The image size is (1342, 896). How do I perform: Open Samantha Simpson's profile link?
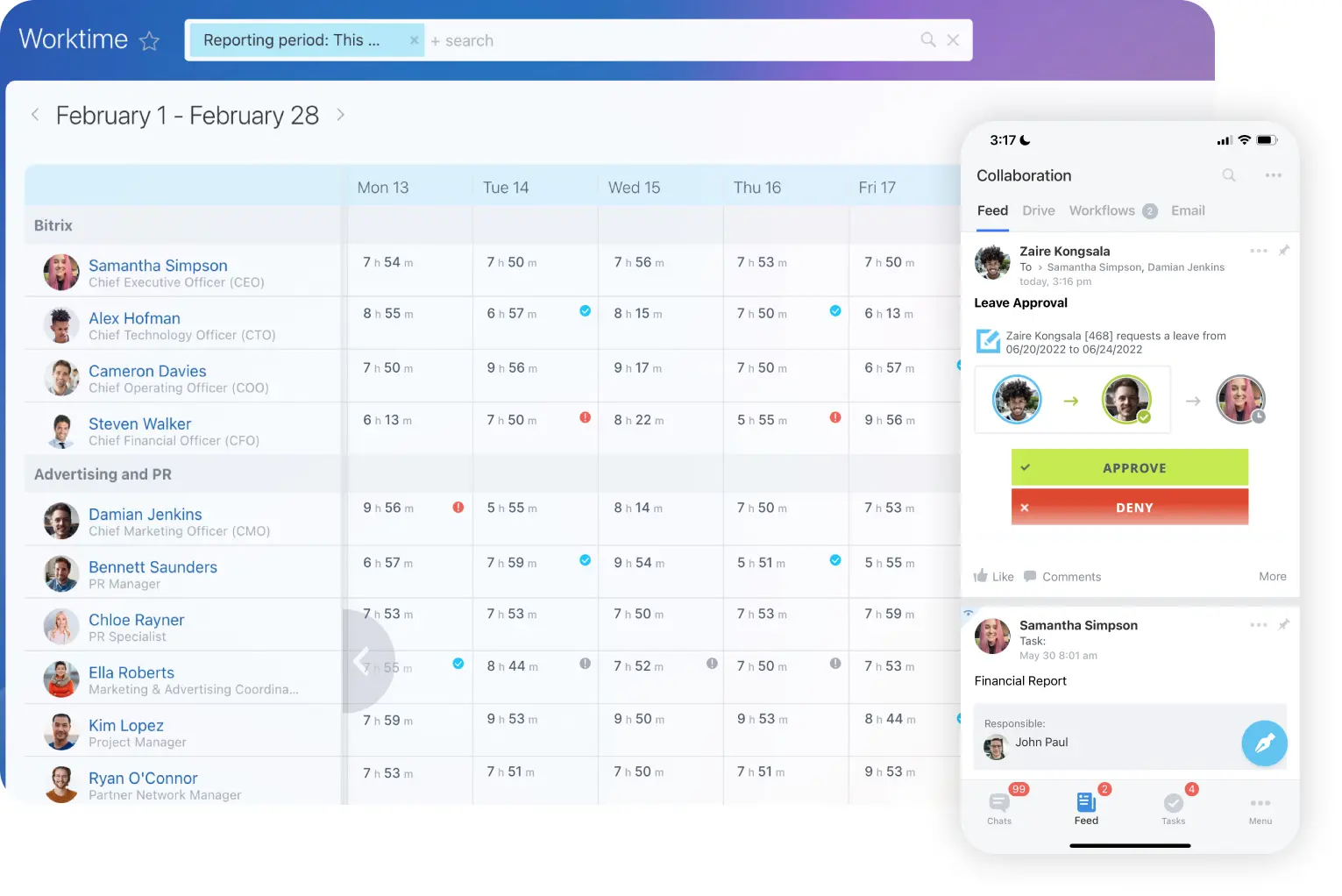click(158, 266)
